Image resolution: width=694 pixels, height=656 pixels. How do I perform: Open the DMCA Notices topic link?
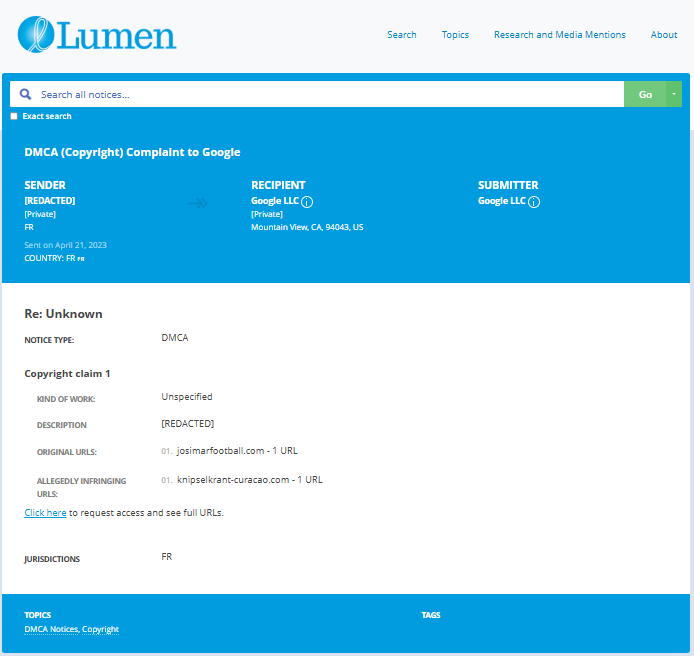(x=51, y=629)
